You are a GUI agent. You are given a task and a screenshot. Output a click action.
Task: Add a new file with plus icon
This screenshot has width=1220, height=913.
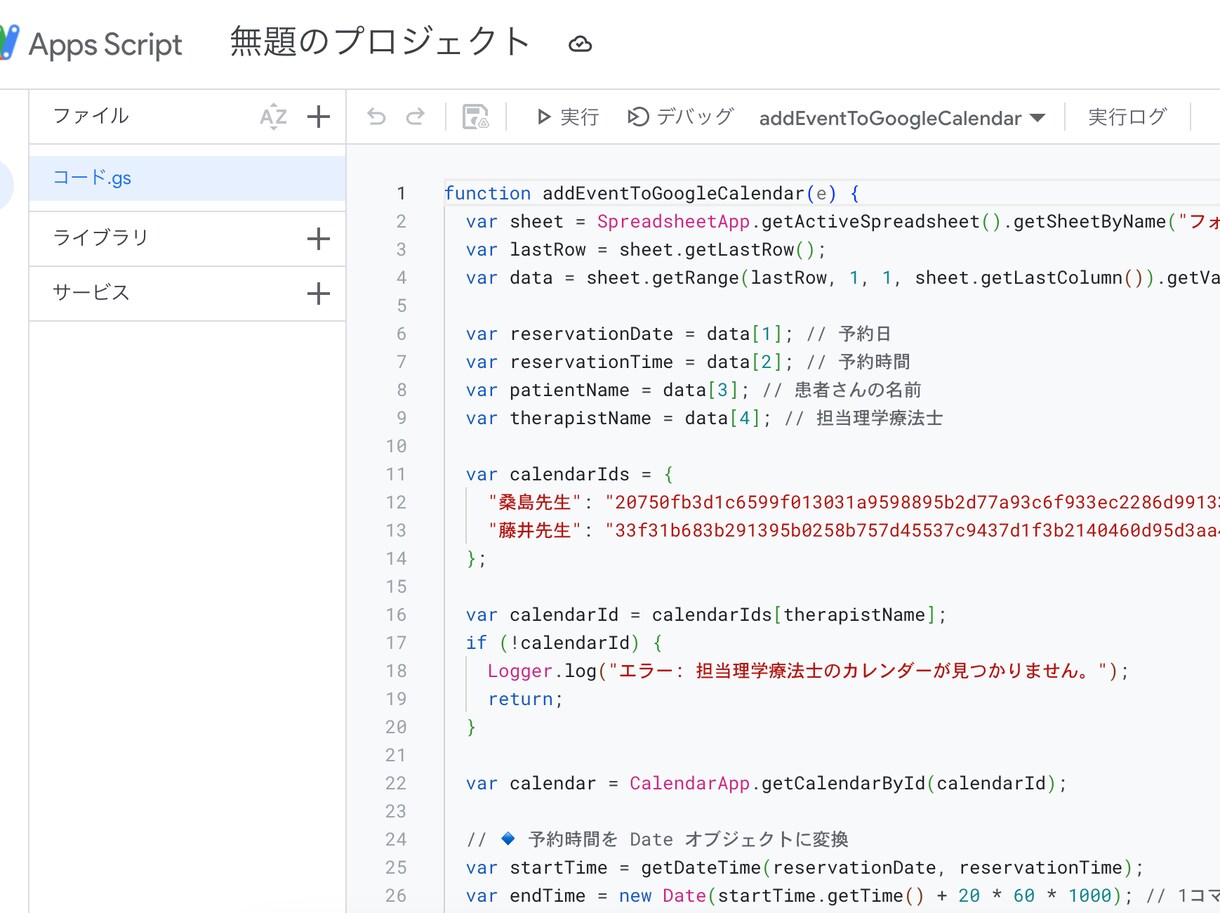(x=318, y=117)
